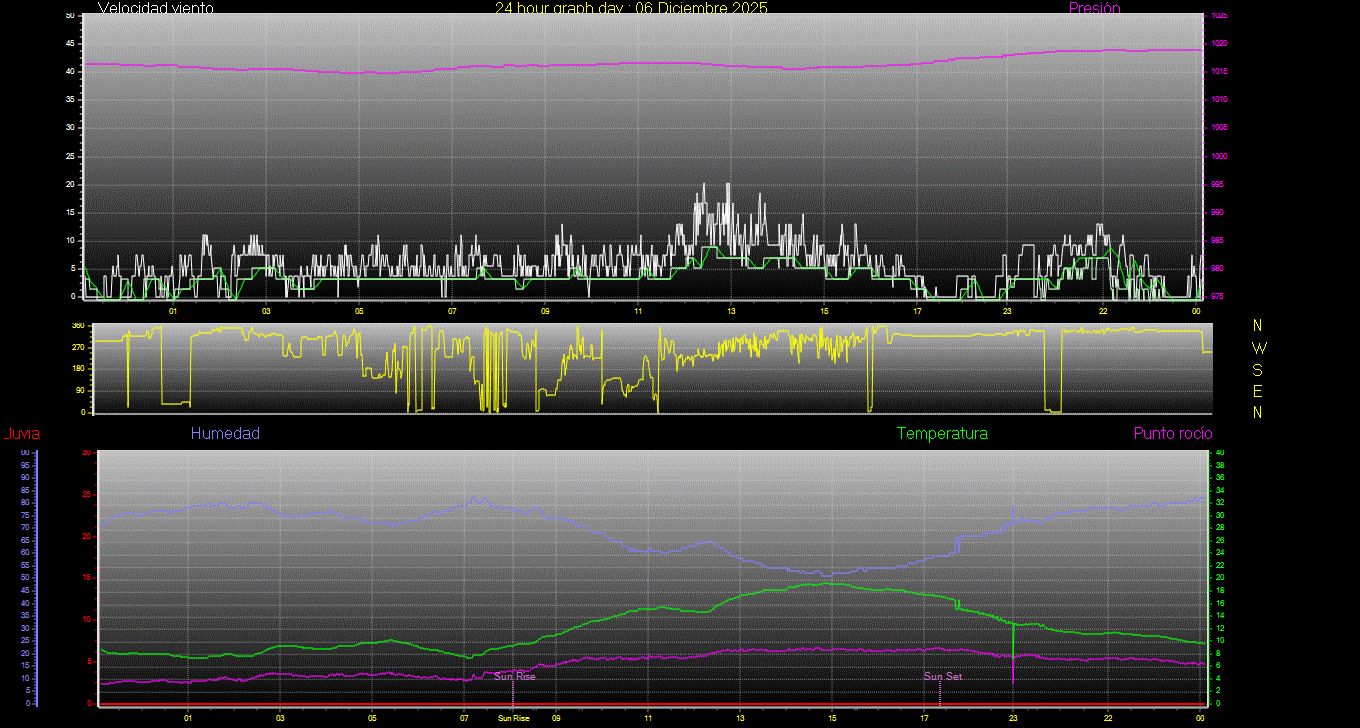This screenshot has height=728, width=1360.
Task: Click the 'E' wind direction letter
Action: click(x=1258, y=391)
